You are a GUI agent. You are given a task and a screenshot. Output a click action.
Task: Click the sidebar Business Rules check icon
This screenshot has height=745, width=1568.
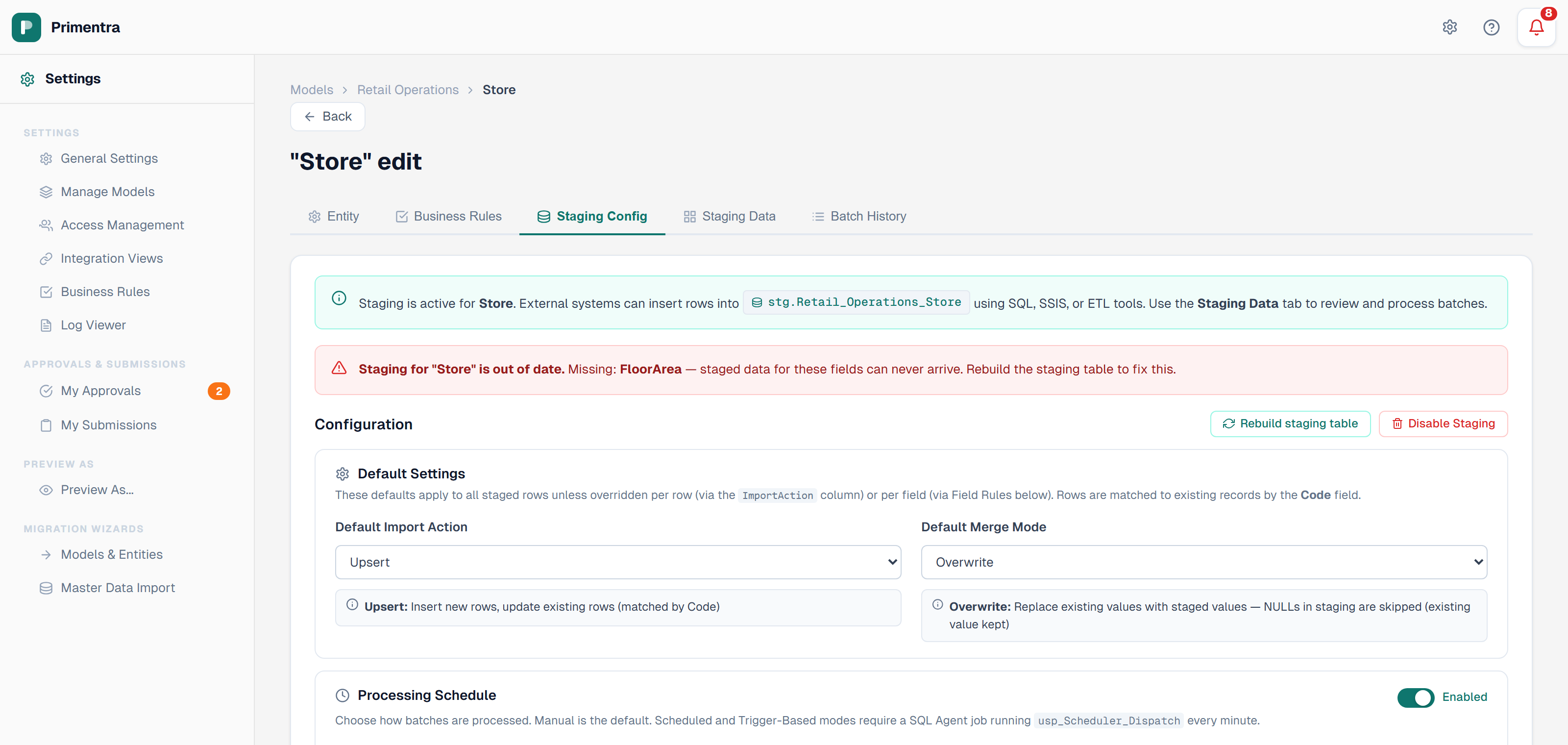pos(46,292)
